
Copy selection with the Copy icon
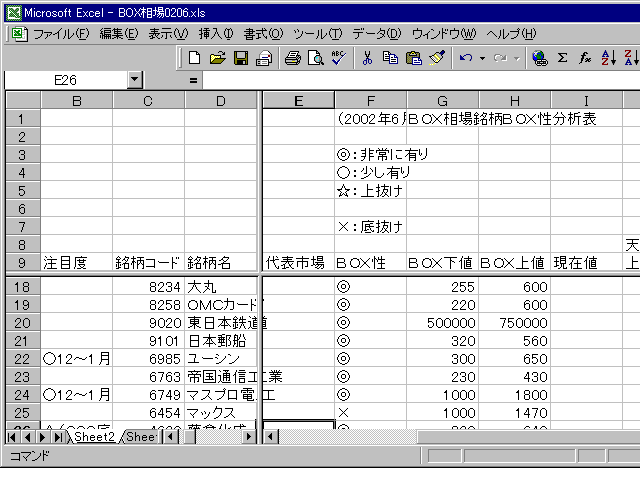pos(390,58)
